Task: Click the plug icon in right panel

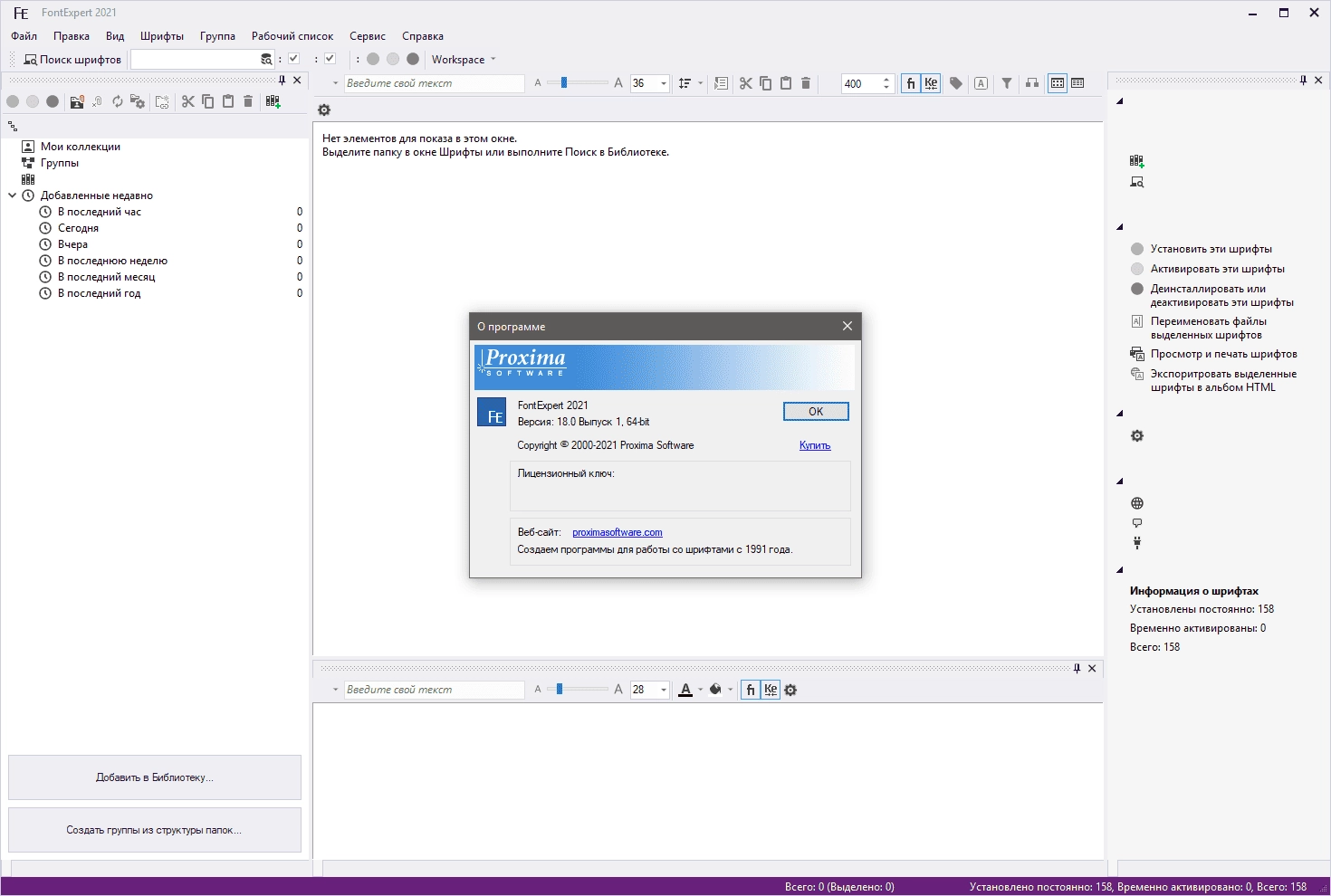Action: [1137, 543]
